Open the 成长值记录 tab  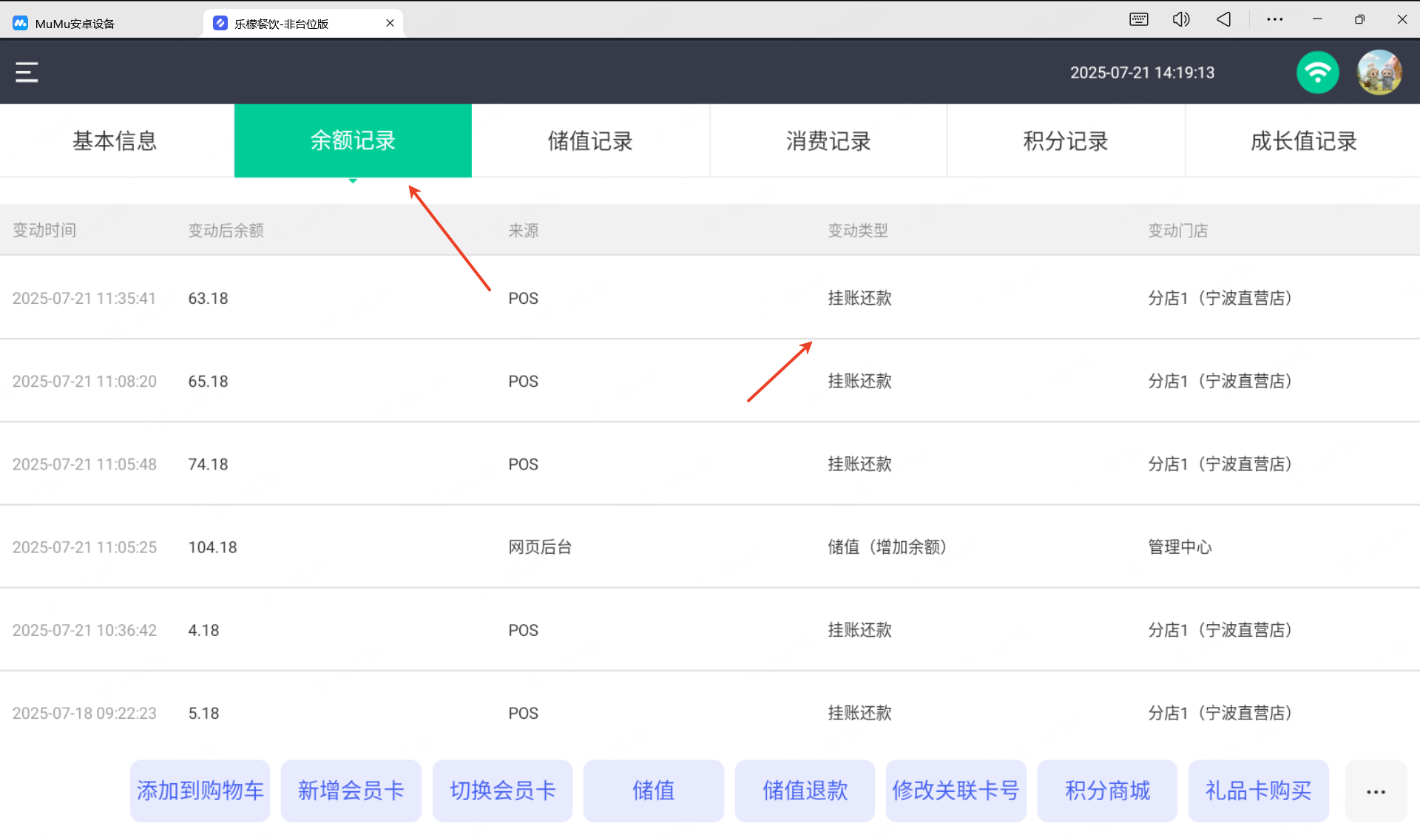1303,140
